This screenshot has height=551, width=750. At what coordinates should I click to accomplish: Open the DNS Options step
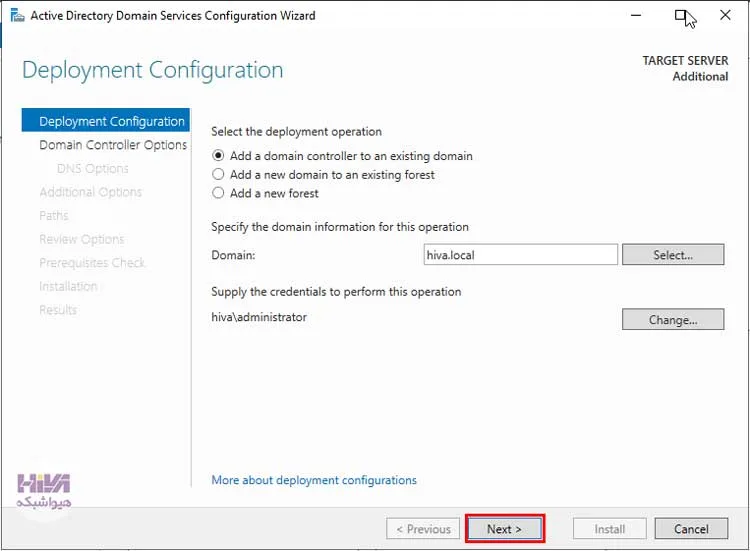click(x=92, y=168)
